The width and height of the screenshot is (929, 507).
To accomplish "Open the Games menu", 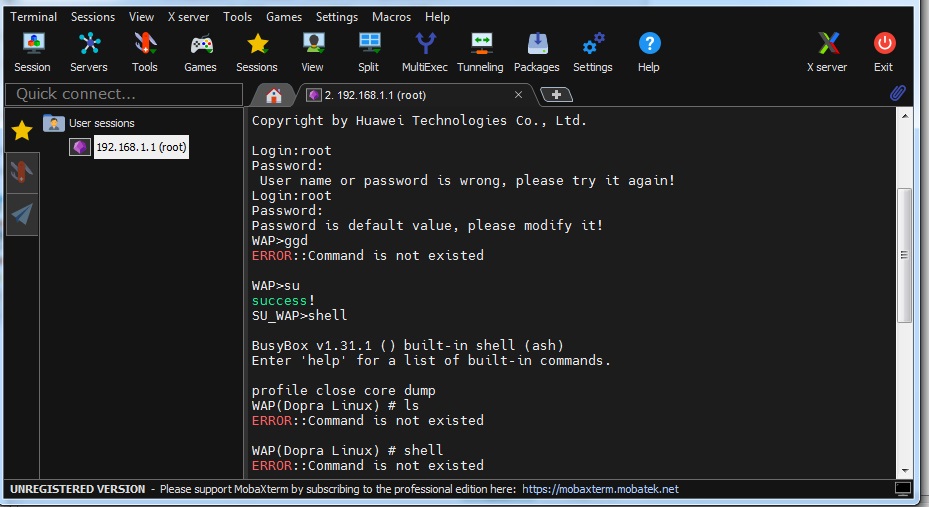I will [x=284, y=17].
